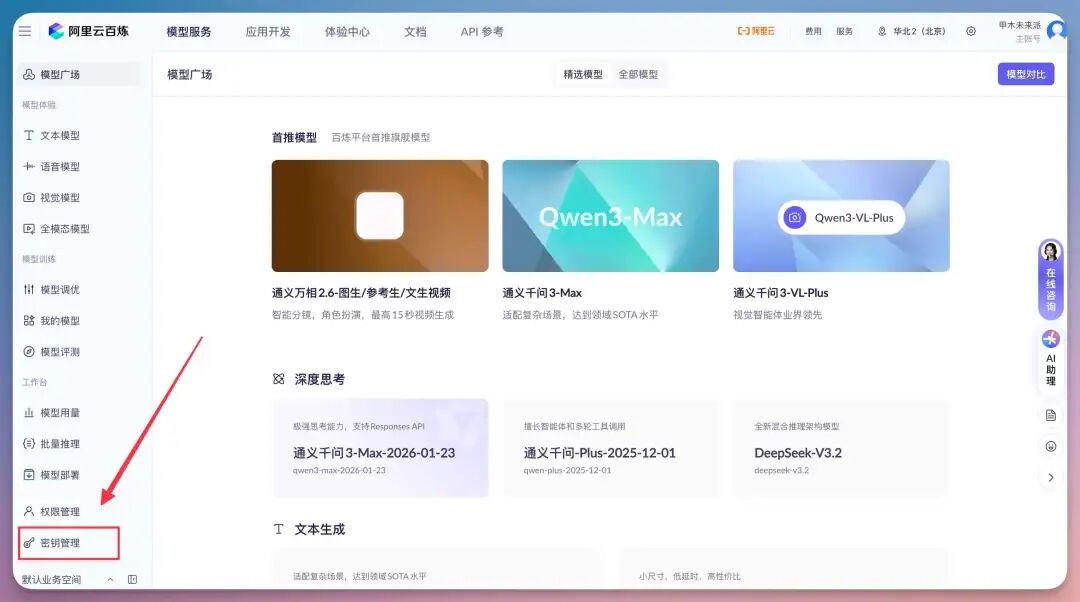Click the Alibaba Cloud Bailian logo
The height and width of the screenshot is (602, 1080).
pyautogui.click(x=88, y=31)
